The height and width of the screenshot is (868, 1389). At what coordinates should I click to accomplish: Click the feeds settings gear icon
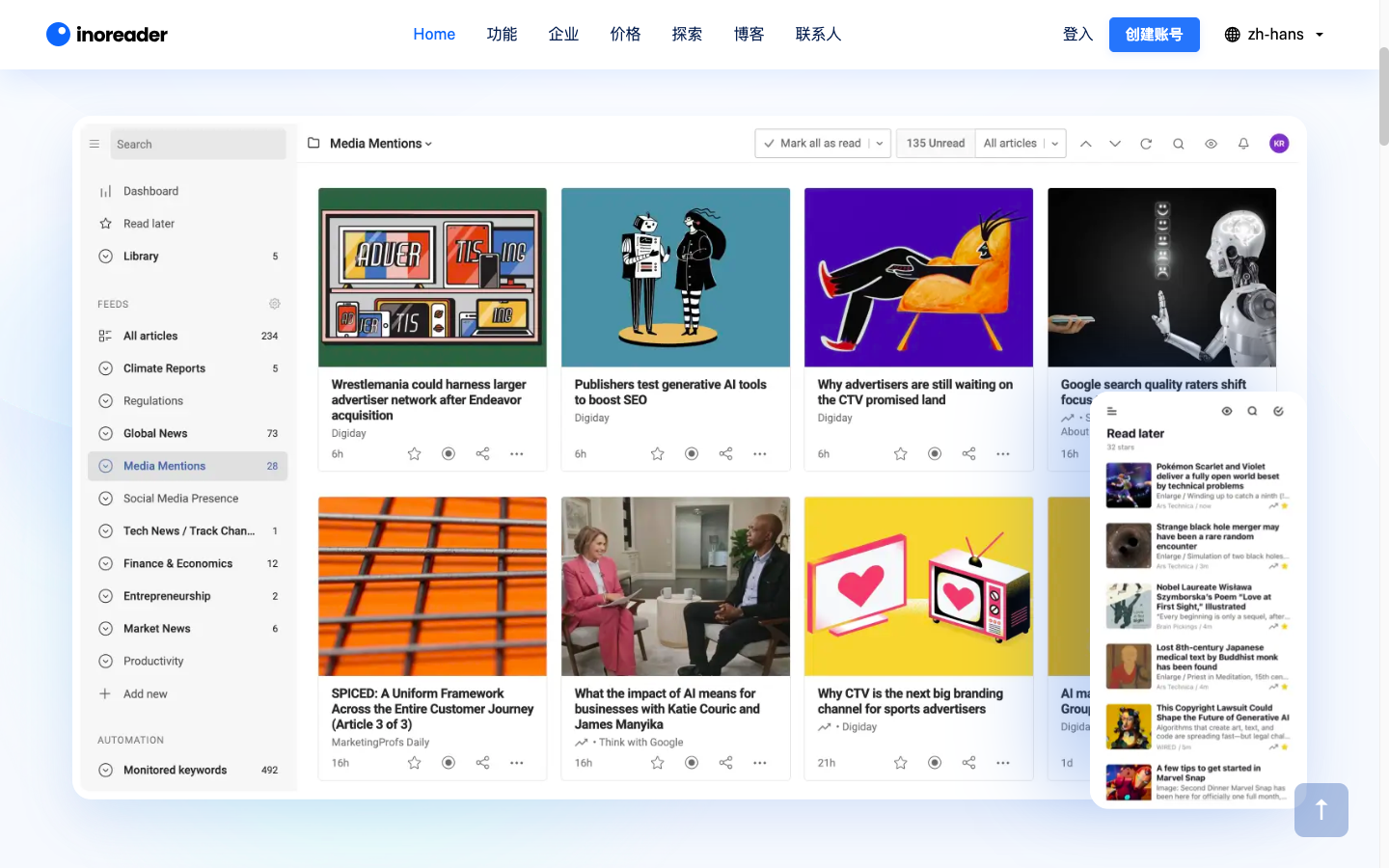275,304
